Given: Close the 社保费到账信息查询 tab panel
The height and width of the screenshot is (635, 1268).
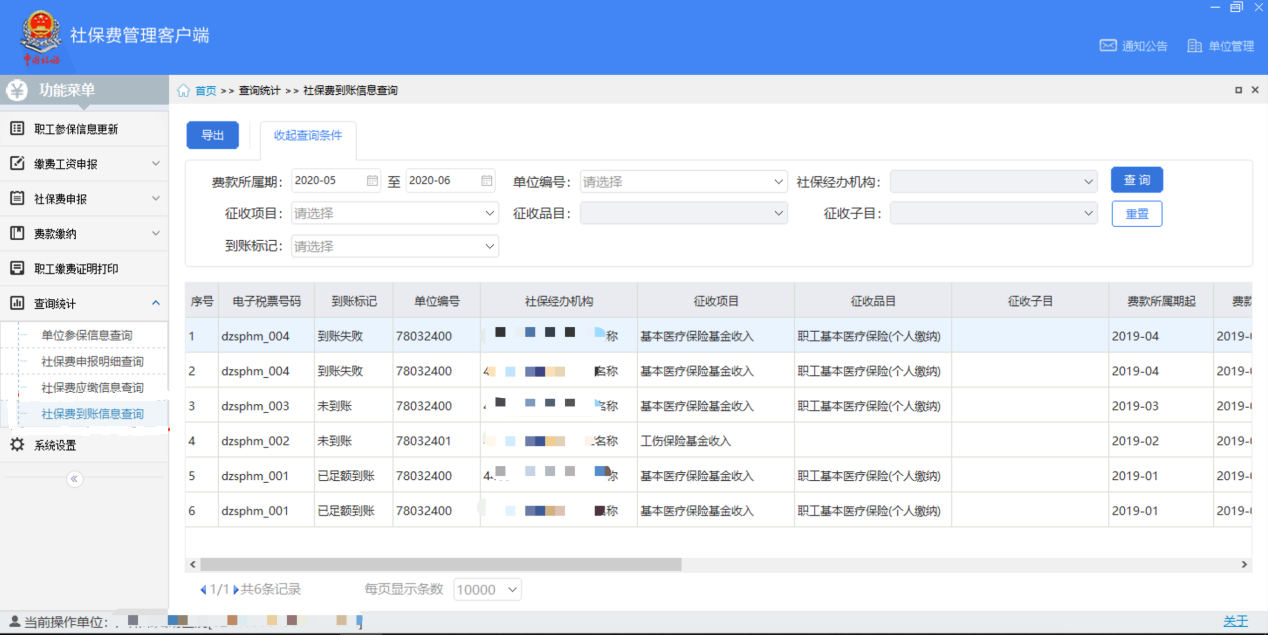Looking at the screenshot, I should click(x=1255, y=90).
